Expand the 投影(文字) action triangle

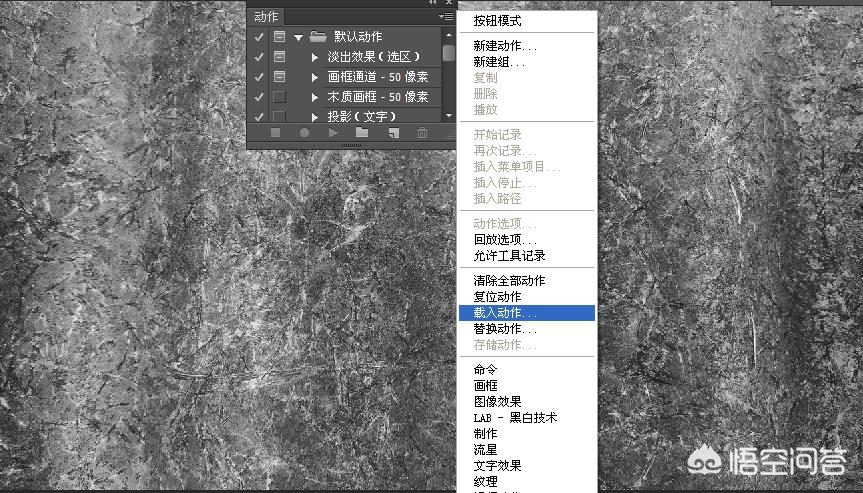(x=315, y=117)
